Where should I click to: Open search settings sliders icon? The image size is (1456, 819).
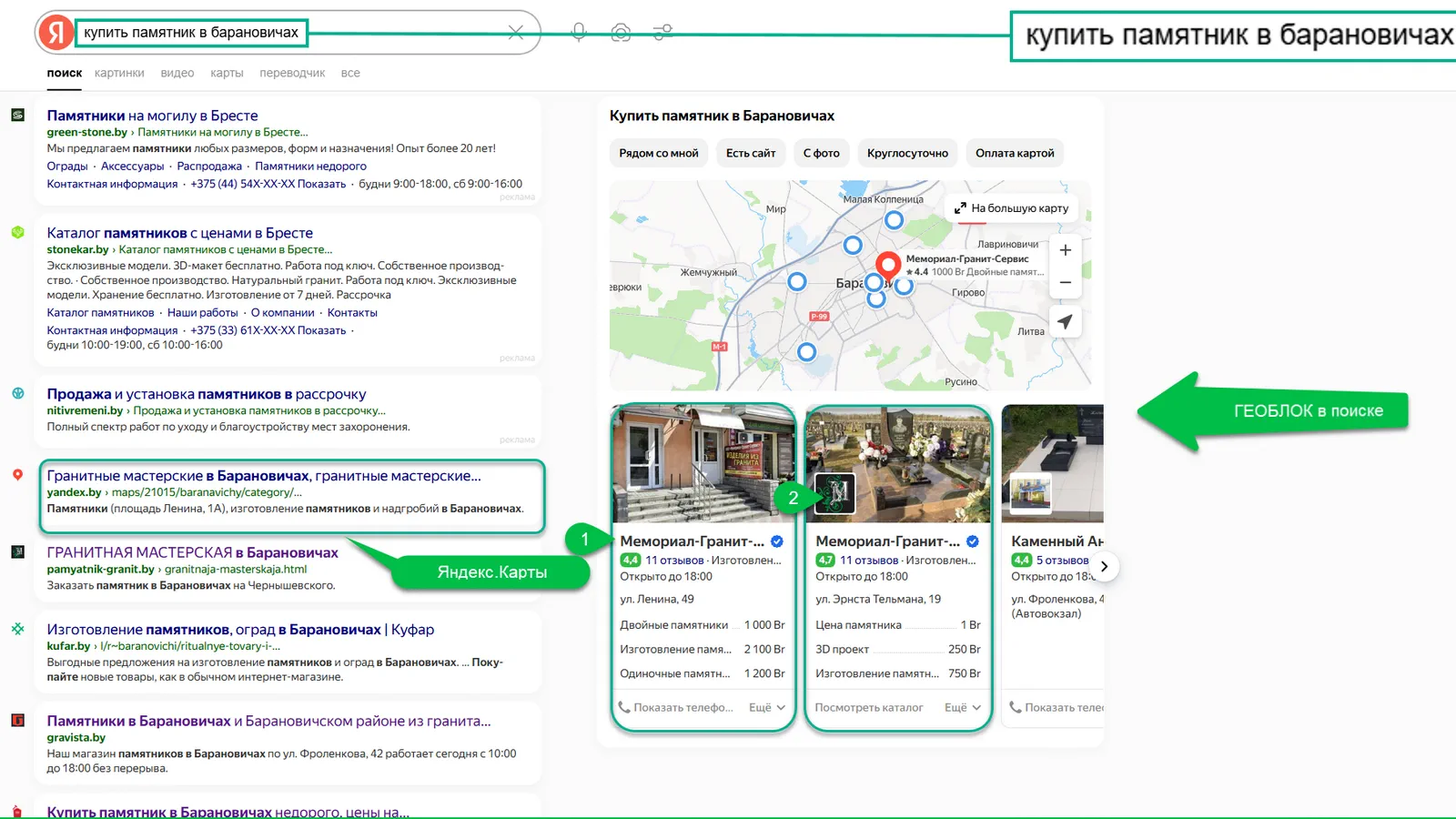662,33
